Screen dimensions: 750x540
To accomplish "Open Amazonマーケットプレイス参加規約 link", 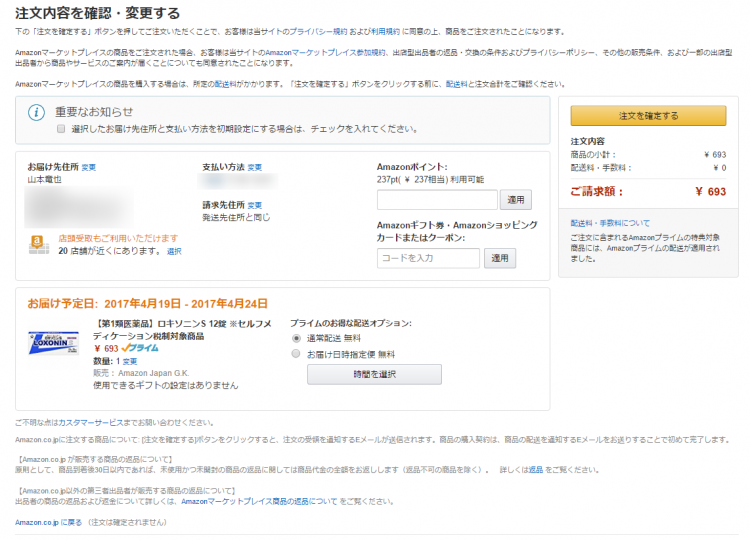I will coord(325,53).
